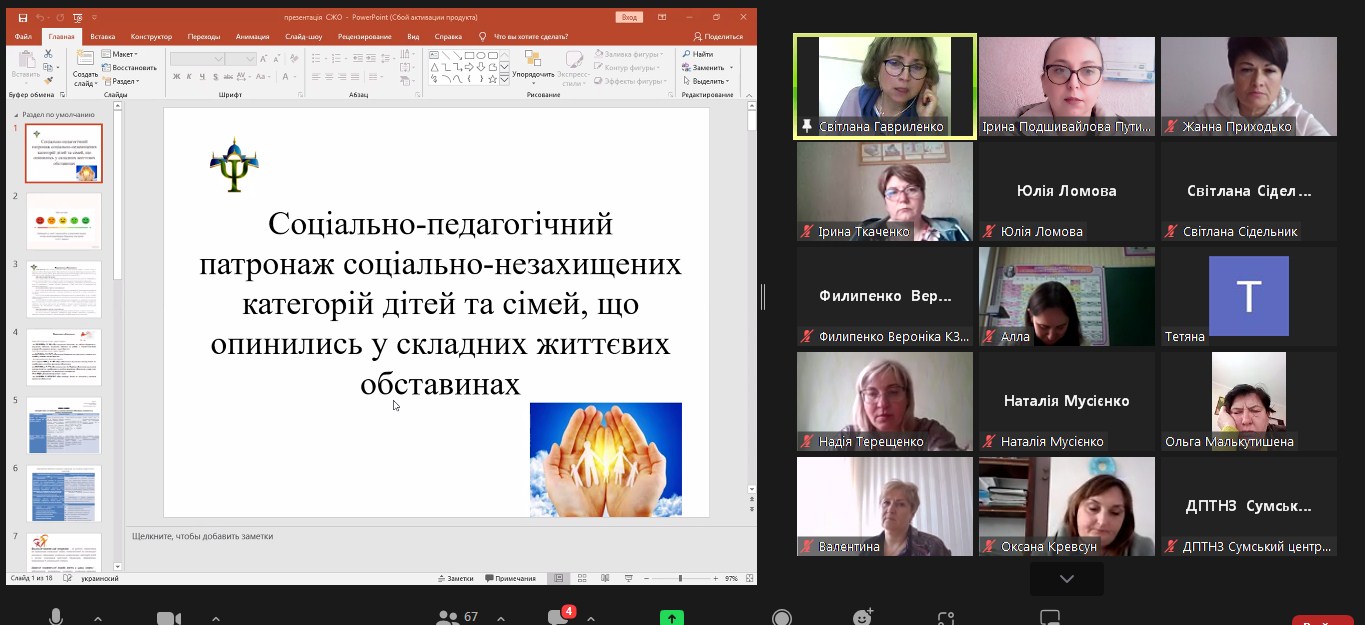Open Zoom participants list showing 67
Viewport: 1365px width, 625px height.
pyautogui.click(x=457, y=617)
